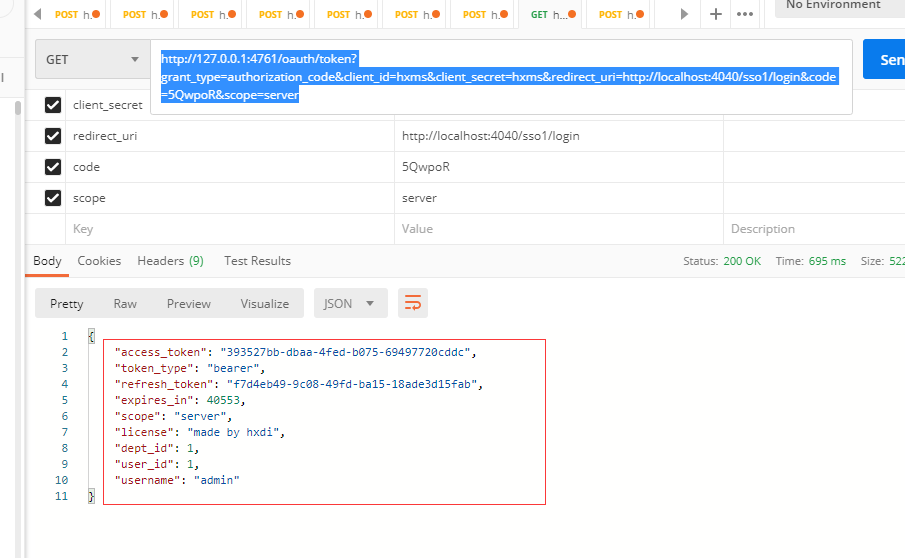Select the Raw response view
The height and width of the screenshot is (558, 905).
pos(125,303)
